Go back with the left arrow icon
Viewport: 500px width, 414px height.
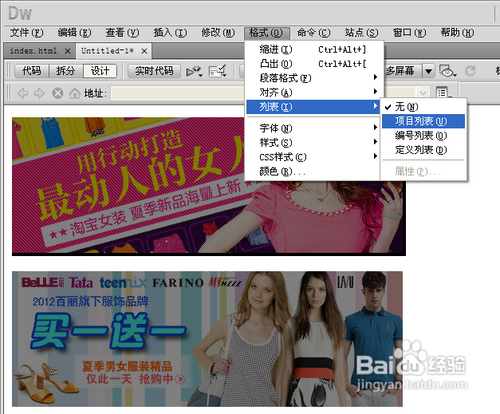(x=23, y=93)
